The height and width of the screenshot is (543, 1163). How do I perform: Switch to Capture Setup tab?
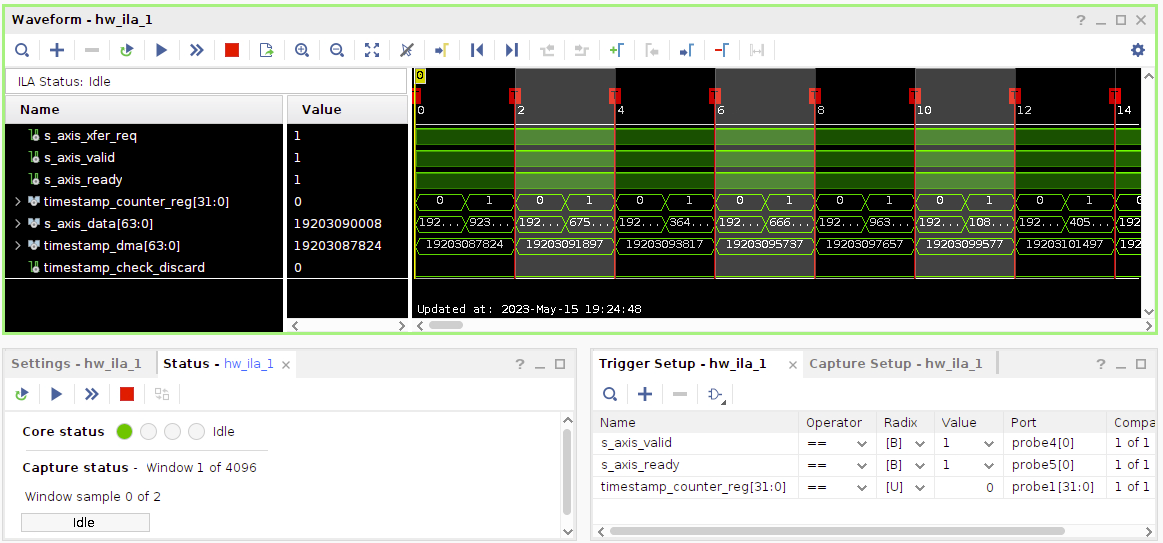895,364
